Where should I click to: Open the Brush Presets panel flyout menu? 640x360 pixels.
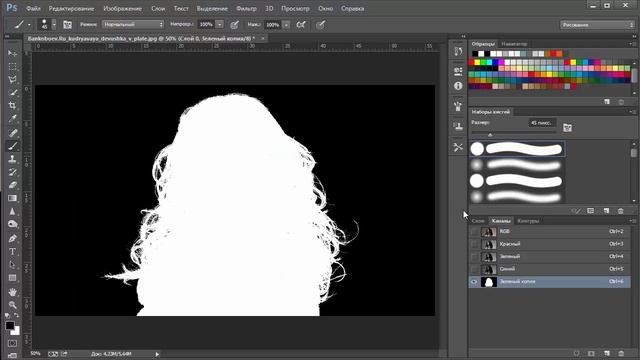(x=632, y=112)
